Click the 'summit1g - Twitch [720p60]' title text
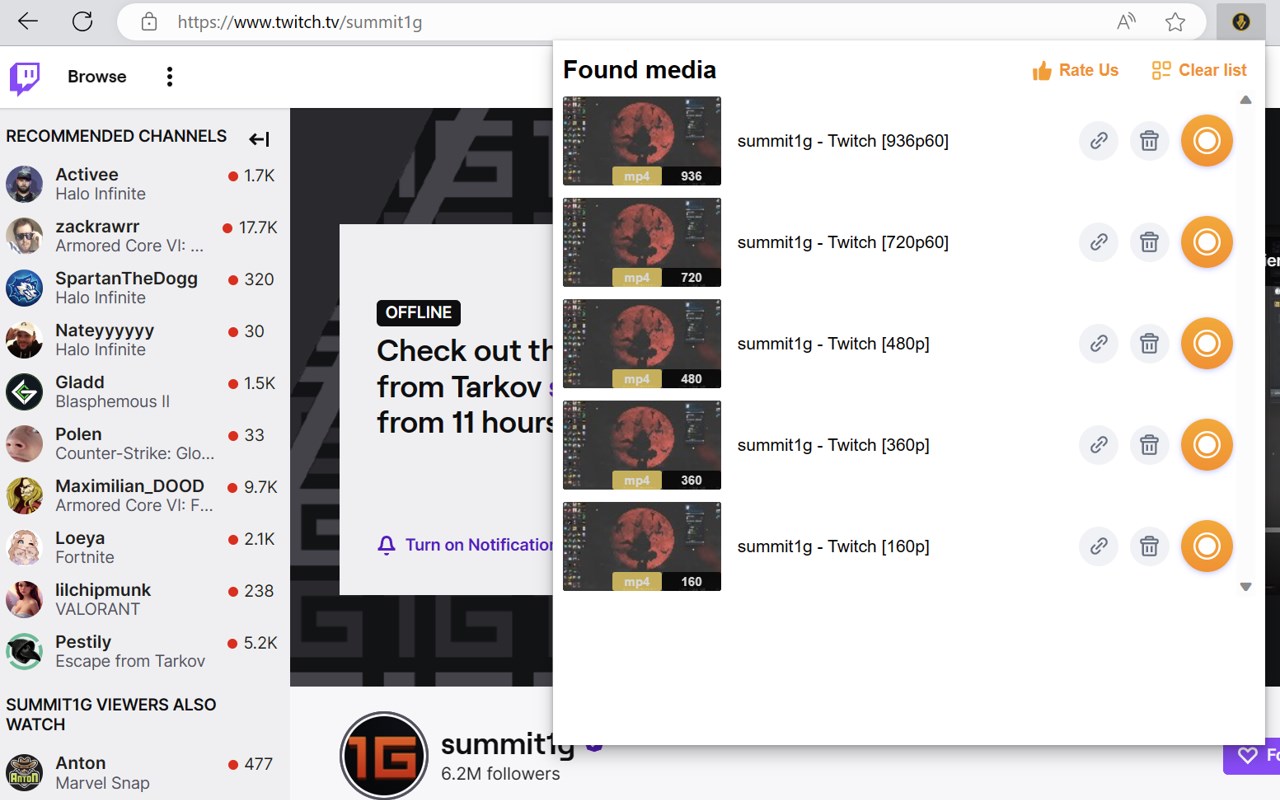Viewport: 1280px width, 800px height. [x=843, y=242]
